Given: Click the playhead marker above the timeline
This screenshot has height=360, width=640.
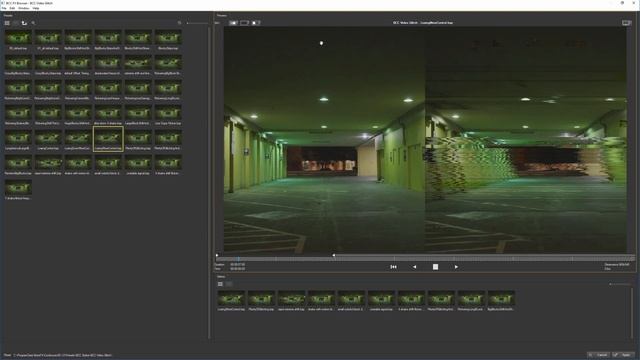Looking at the screenshot, I should tap(334, 256).
